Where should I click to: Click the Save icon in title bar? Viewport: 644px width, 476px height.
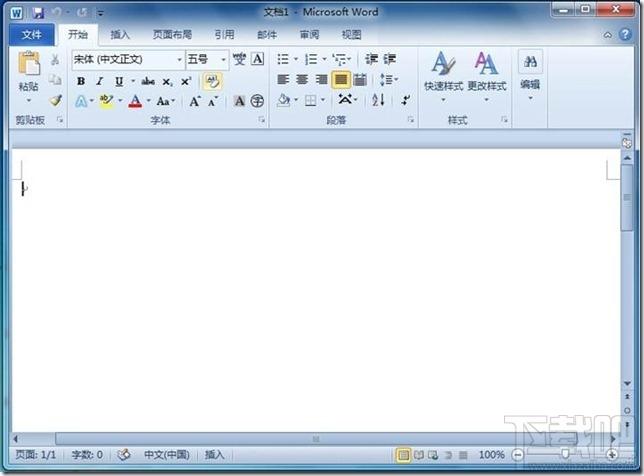point(39,13)
